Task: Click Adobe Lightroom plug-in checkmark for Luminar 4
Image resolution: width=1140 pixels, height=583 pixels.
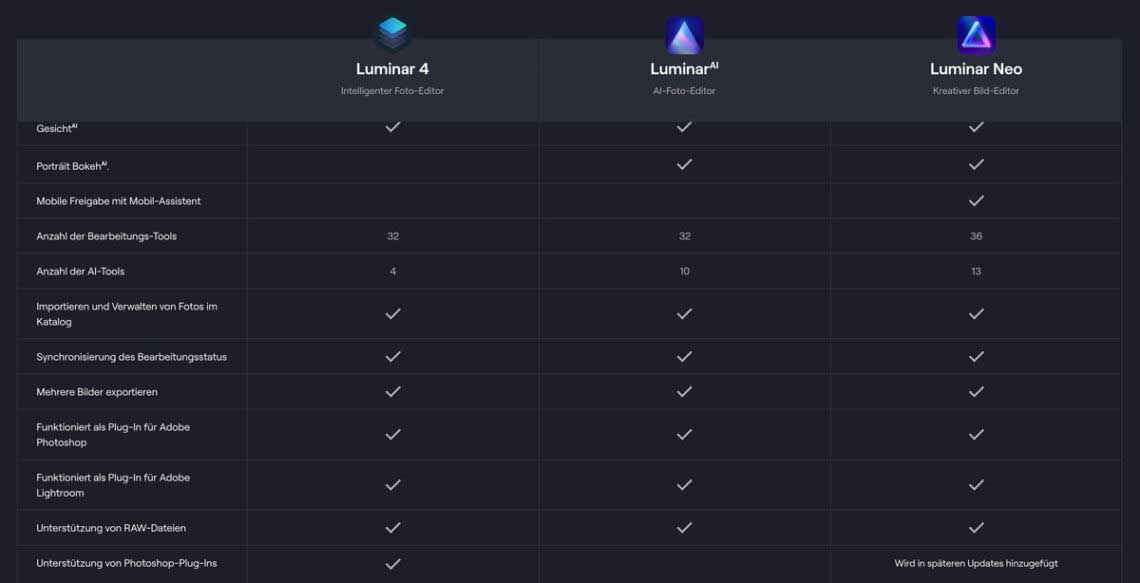Action: [x=393, y=484]
